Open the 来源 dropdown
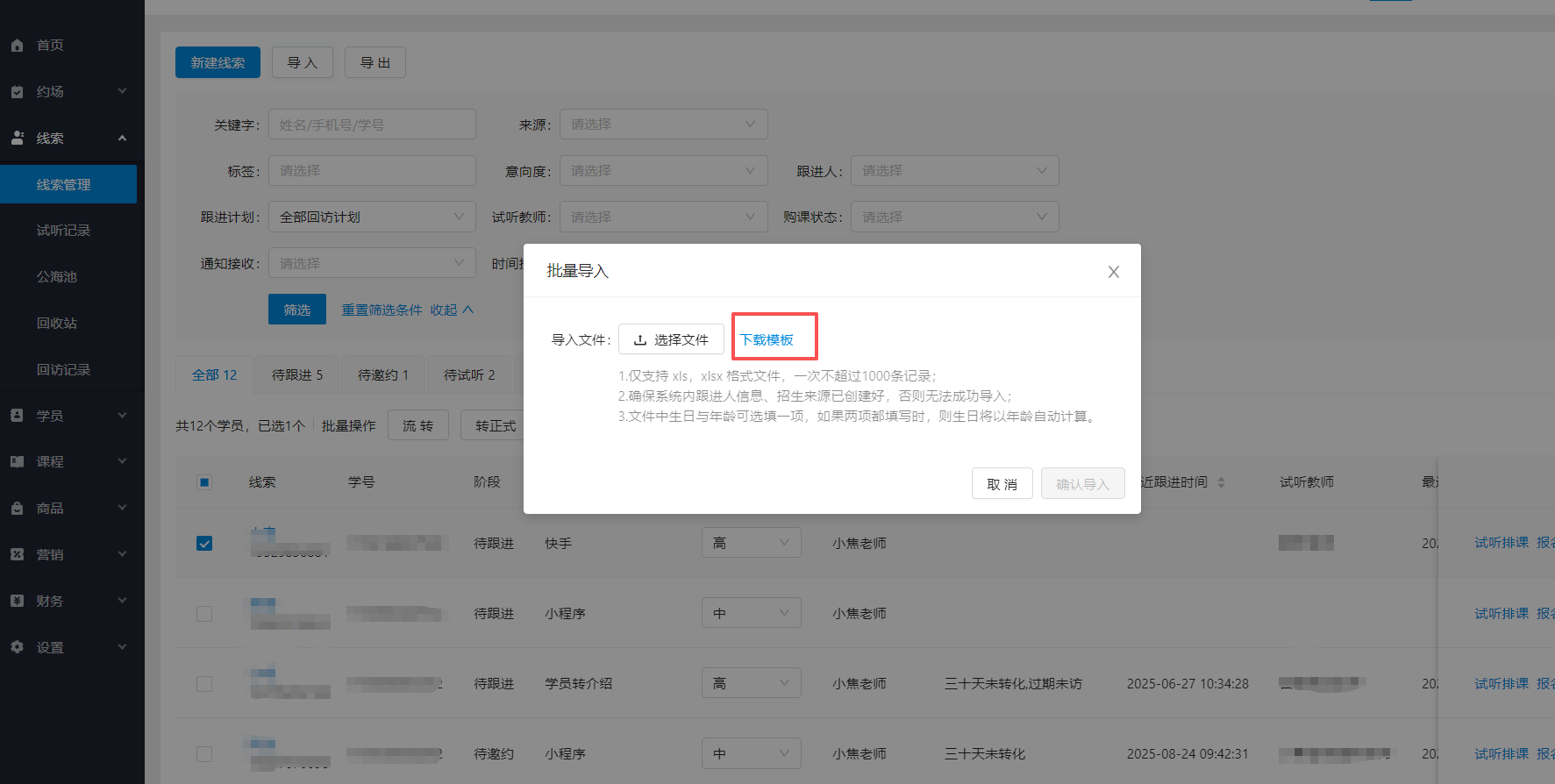Screen dimensions: 1555x784 (x=664, y=125)
